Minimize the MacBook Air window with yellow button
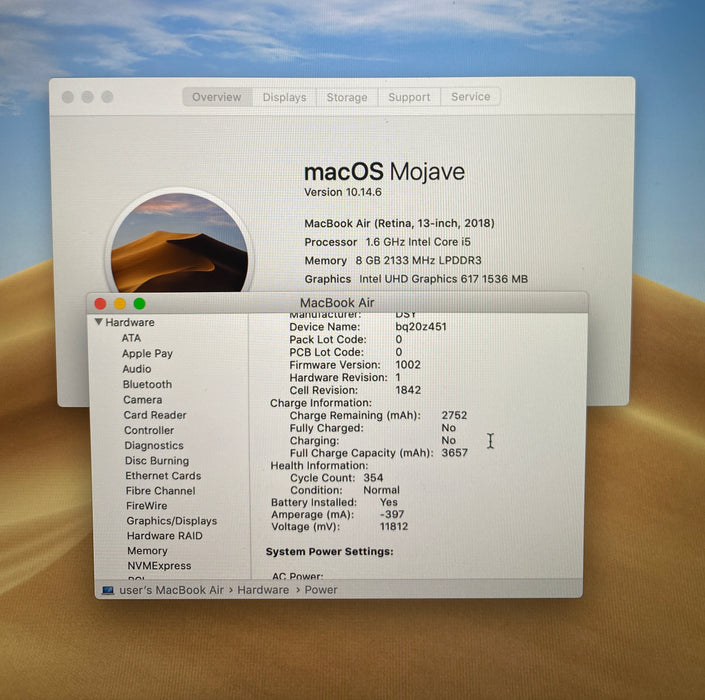The height and width of the screenshot is (700, 705). point(120,304)
